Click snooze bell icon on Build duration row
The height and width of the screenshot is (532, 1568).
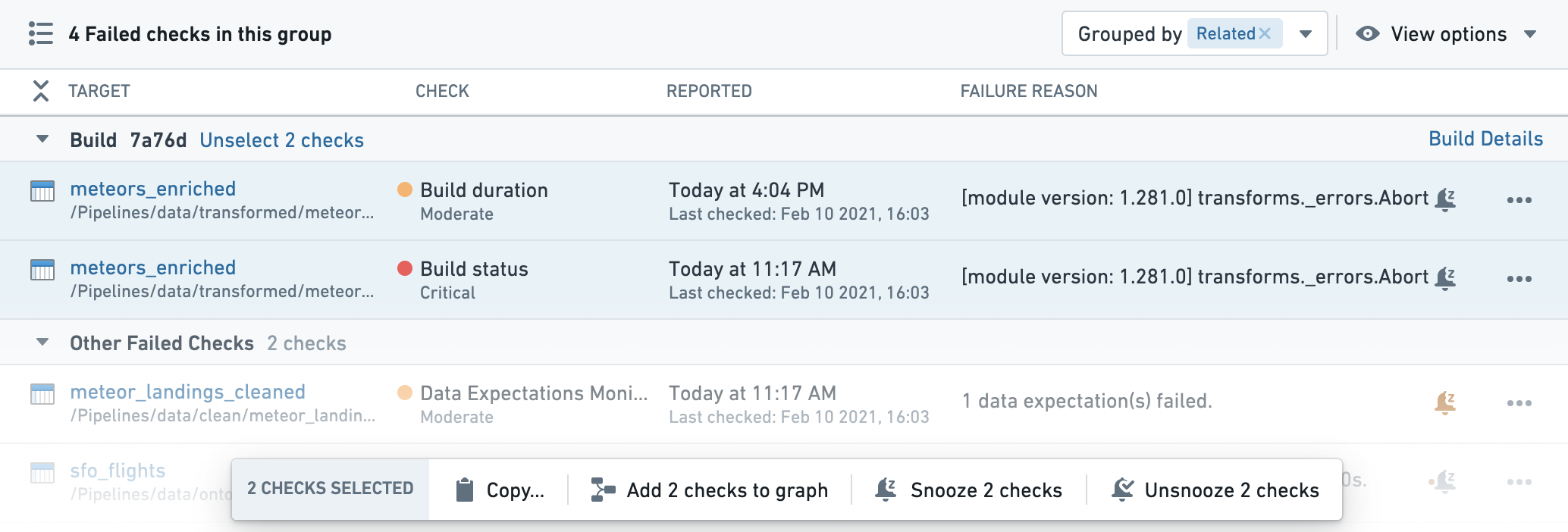(x=1445, y=199)
